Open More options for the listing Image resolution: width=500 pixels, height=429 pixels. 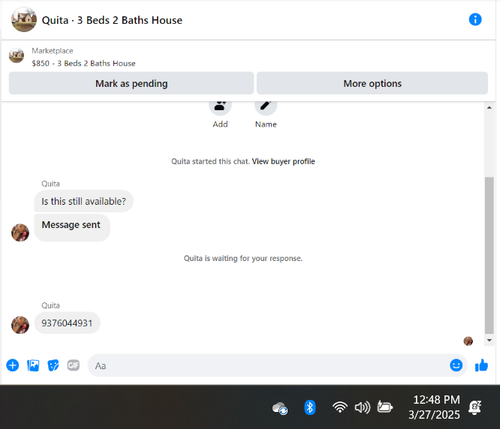[372, 83]
